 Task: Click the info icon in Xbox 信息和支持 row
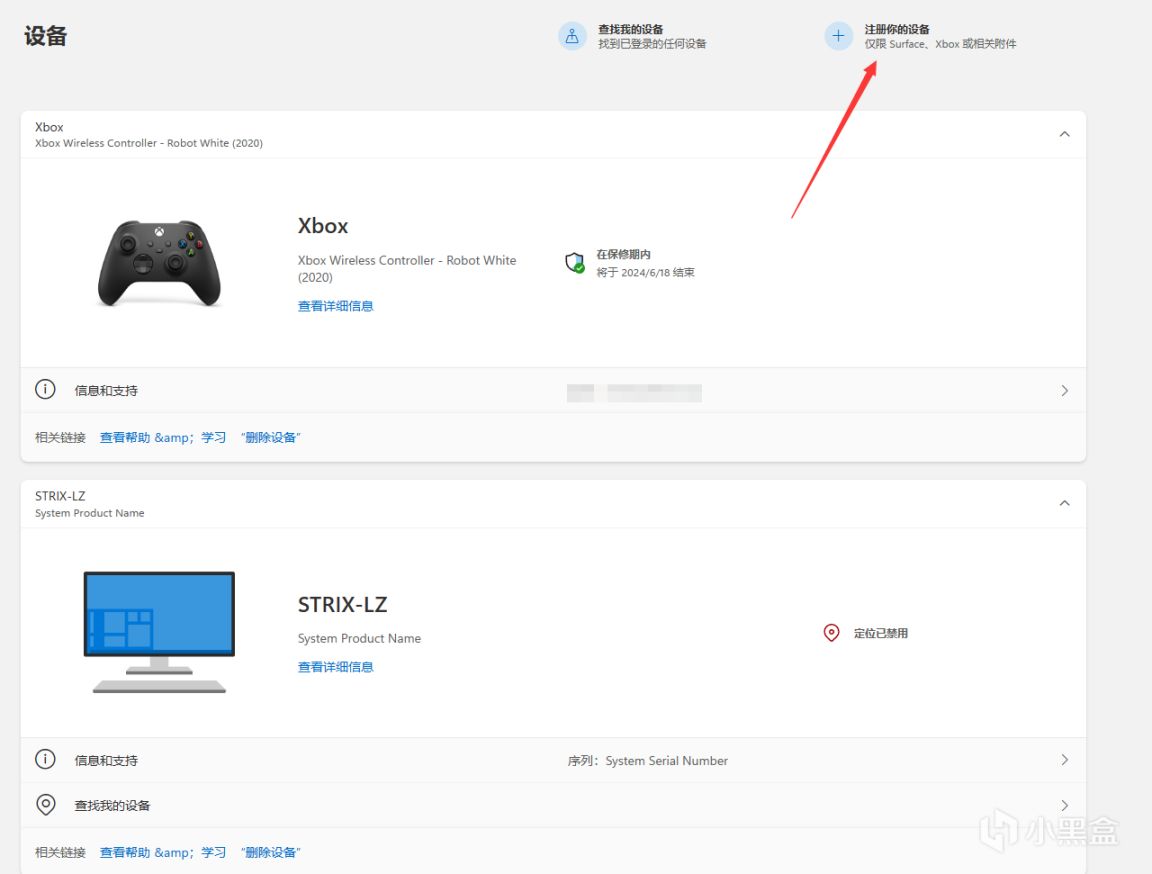(46, 389)
